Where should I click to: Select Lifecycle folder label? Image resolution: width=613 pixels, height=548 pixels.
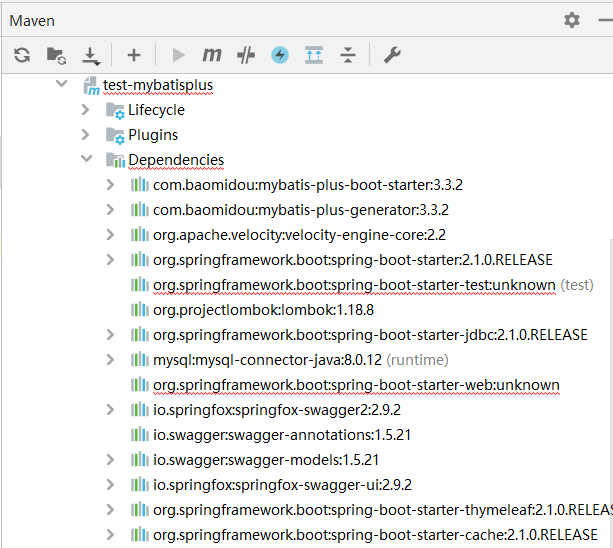coord(156,110)
